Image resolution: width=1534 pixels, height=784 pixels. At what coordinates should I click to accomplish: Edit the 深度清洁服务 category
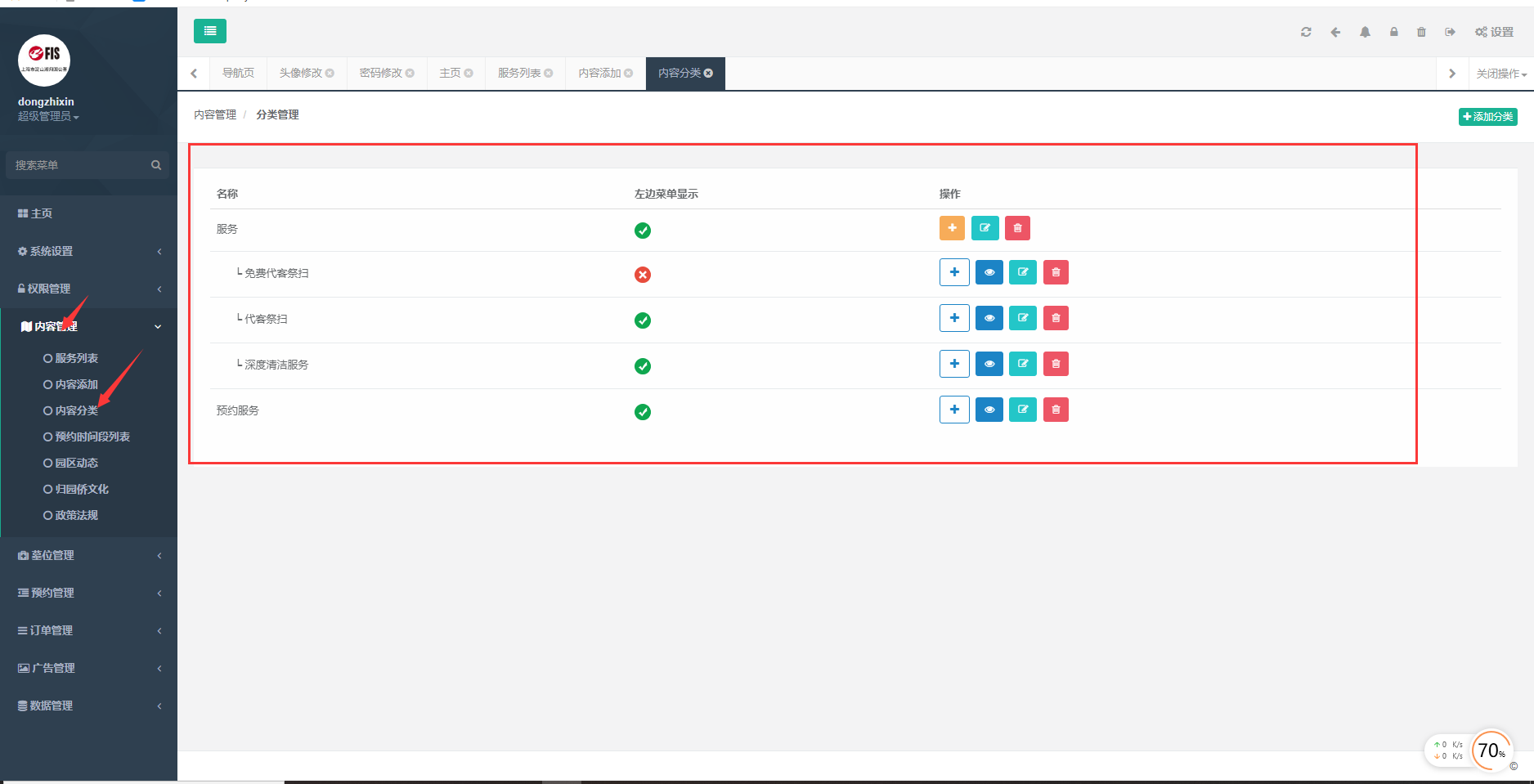coord(1022,364)
